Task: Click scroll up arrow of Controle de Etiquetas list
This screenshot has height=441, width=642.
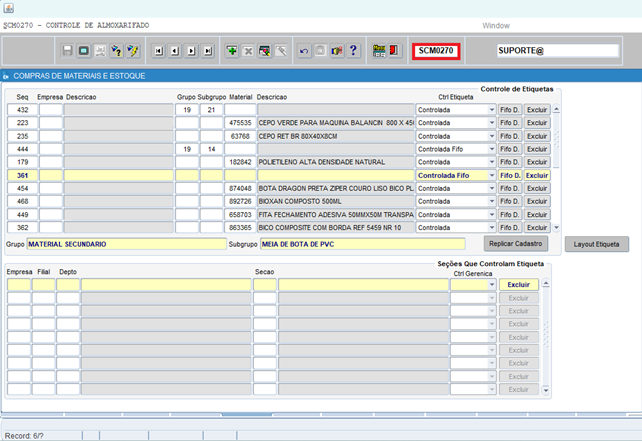Action: tap(556, 109)
